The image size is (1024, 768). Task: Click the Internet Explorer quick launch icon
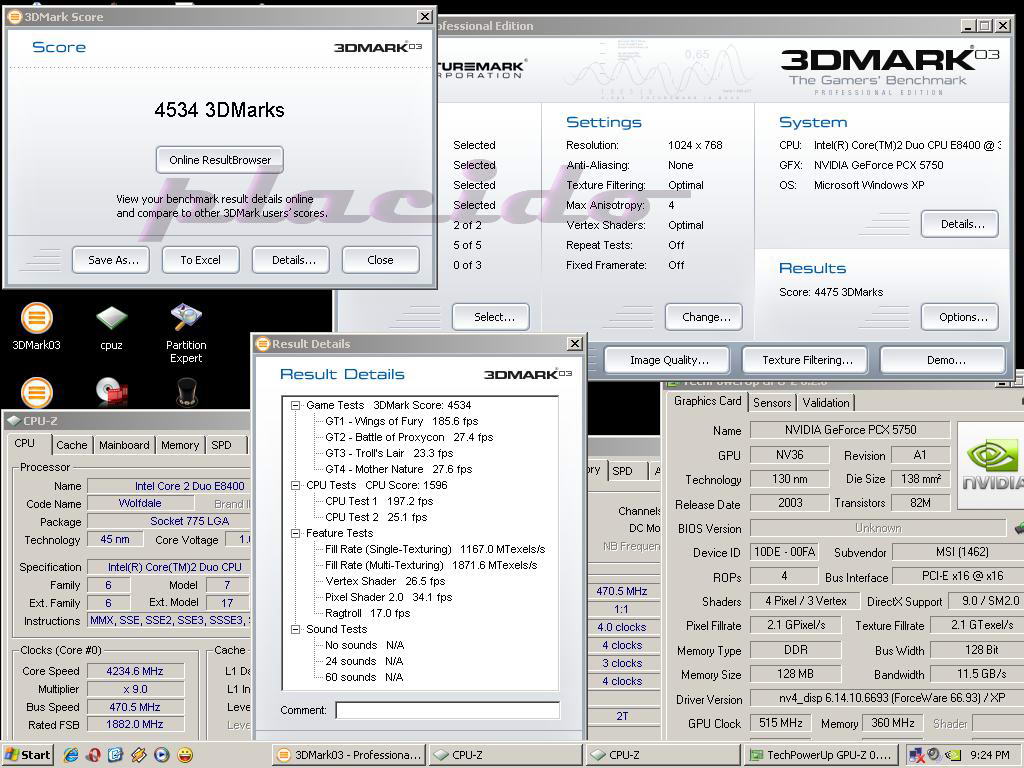[x=71, y=755]
